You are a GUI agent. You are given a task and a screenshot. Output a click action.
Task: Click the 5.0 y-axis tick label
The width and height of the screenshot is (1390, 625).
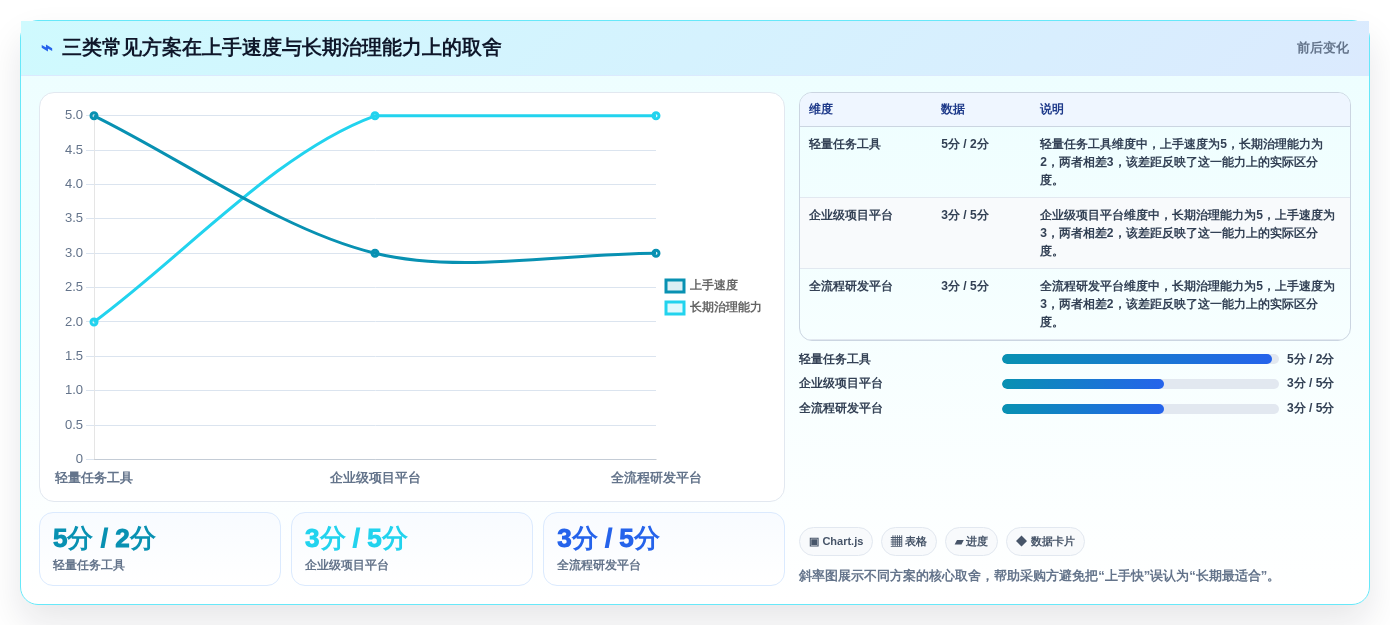tap(74, 115)
